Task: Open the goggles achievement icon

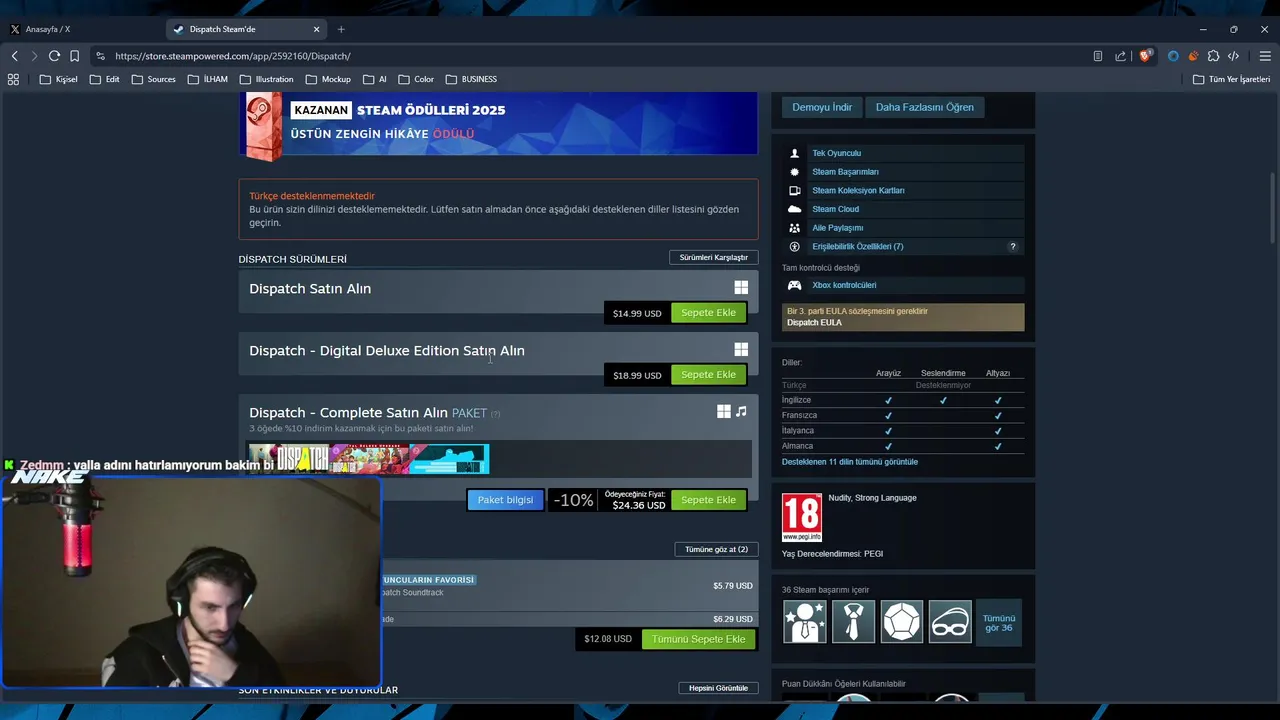Action: click(x=950, y=621)
